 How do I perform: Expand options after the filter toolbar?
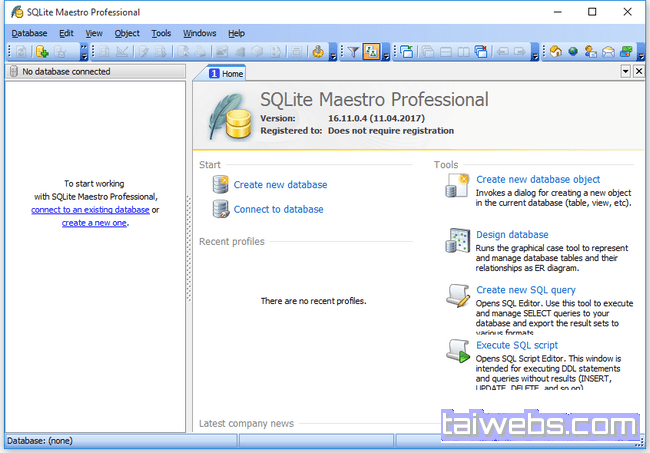click(x=388, y=53)
